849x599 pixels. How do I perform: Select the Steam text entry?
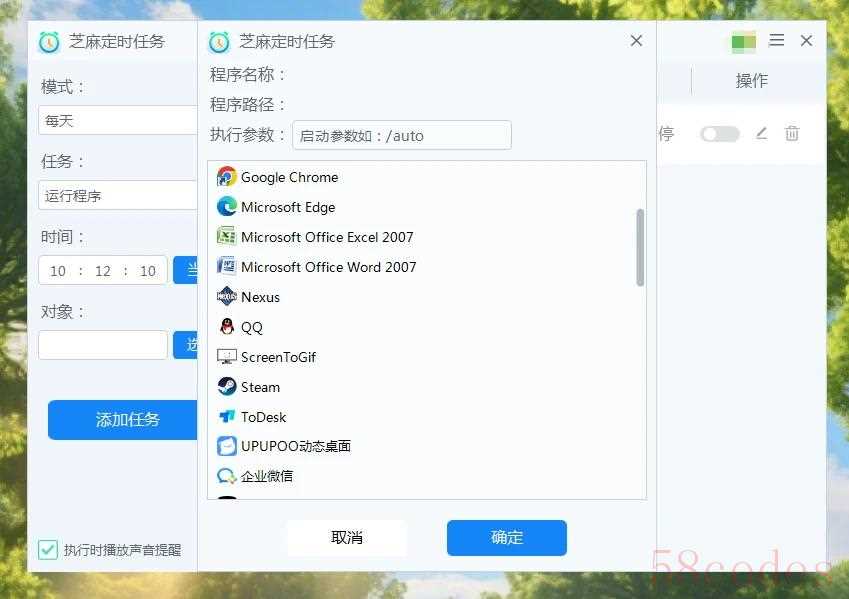click(260, 387)
